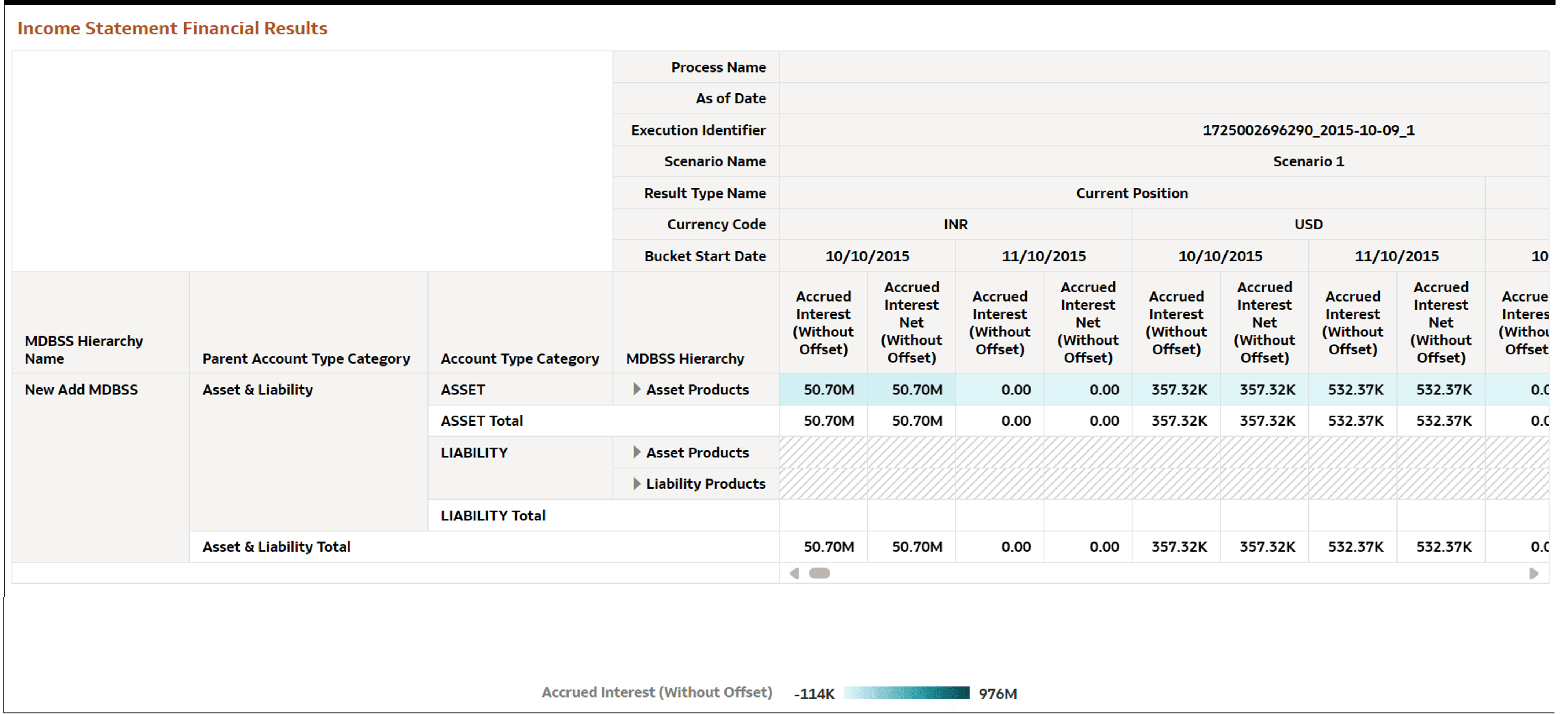Viewport: 1568px width, 714px height.
Task: Expand Liability Products hierarchy node
Action: 637,483
